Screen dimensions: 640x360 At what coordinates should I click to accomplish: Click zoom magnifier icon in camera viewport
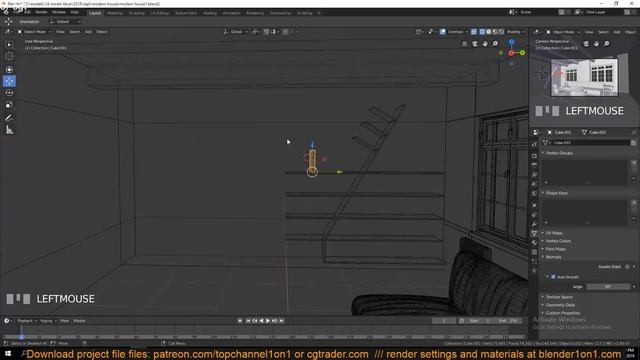click(607, 43)
